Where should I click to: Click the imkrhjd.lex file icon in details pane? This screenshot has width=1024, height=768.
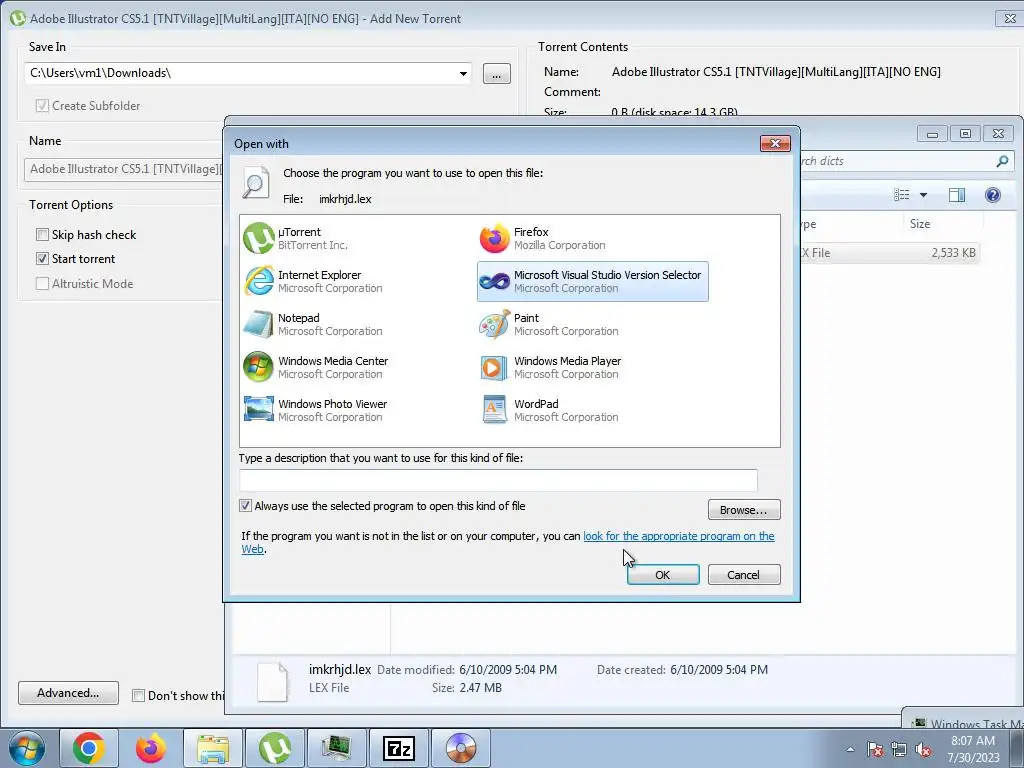[272, 681]
